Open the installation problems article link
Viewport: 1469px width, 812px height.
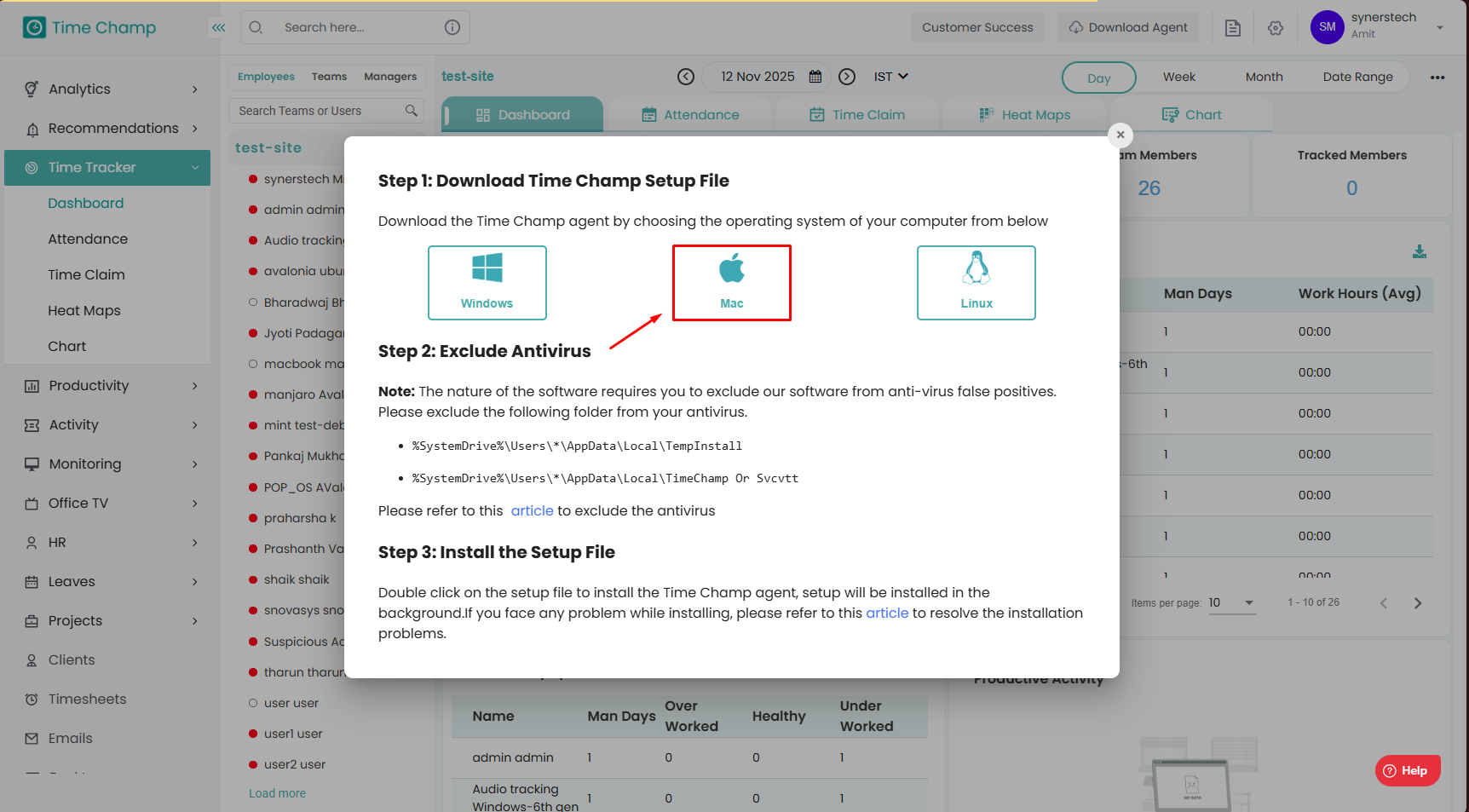887,613
